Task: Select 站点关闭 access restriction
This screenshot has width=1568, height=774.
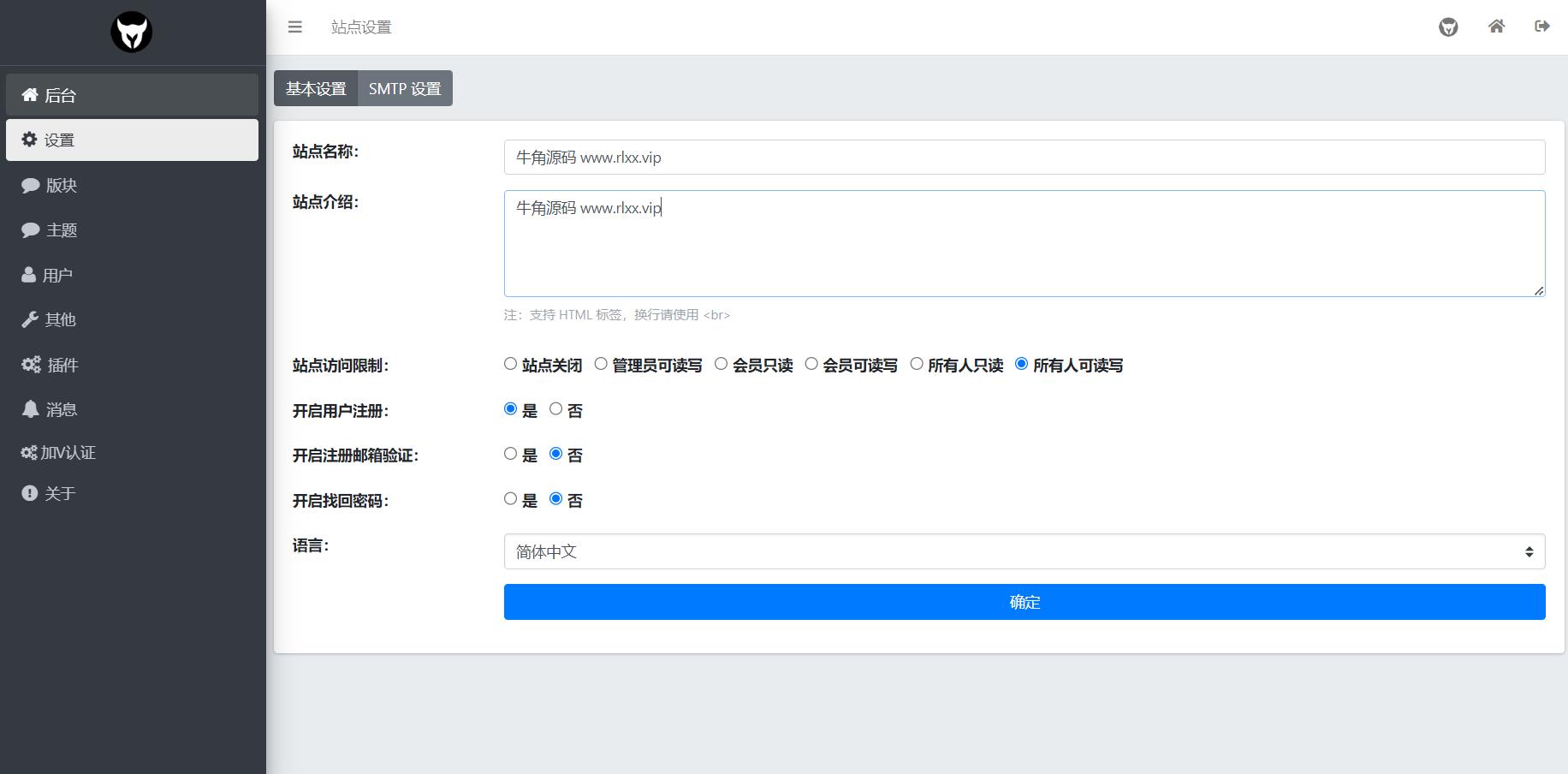Action: point(510,364)
